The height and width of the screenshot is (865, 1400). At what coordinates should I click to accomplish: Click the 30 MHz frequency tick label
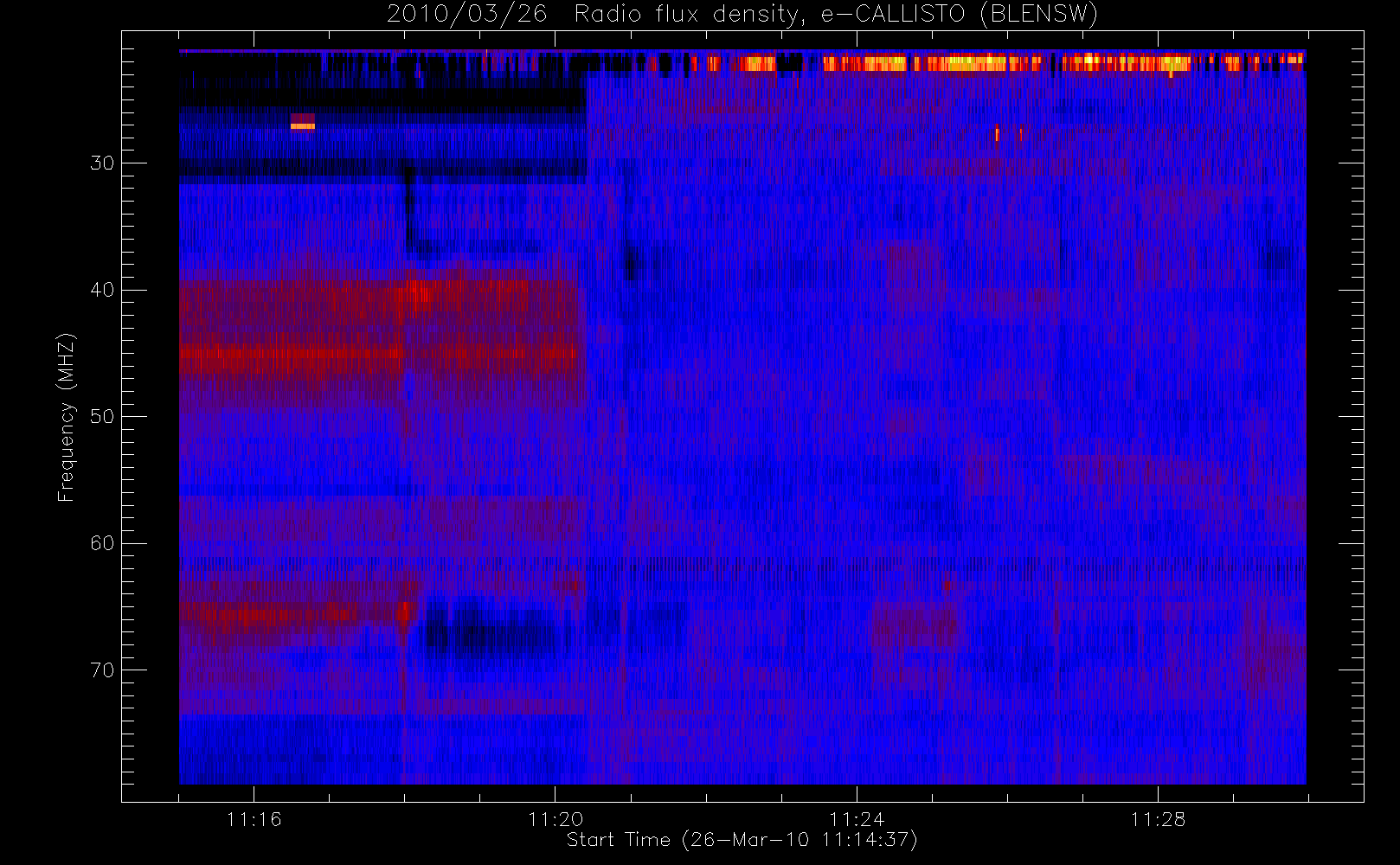pos(102,163)
